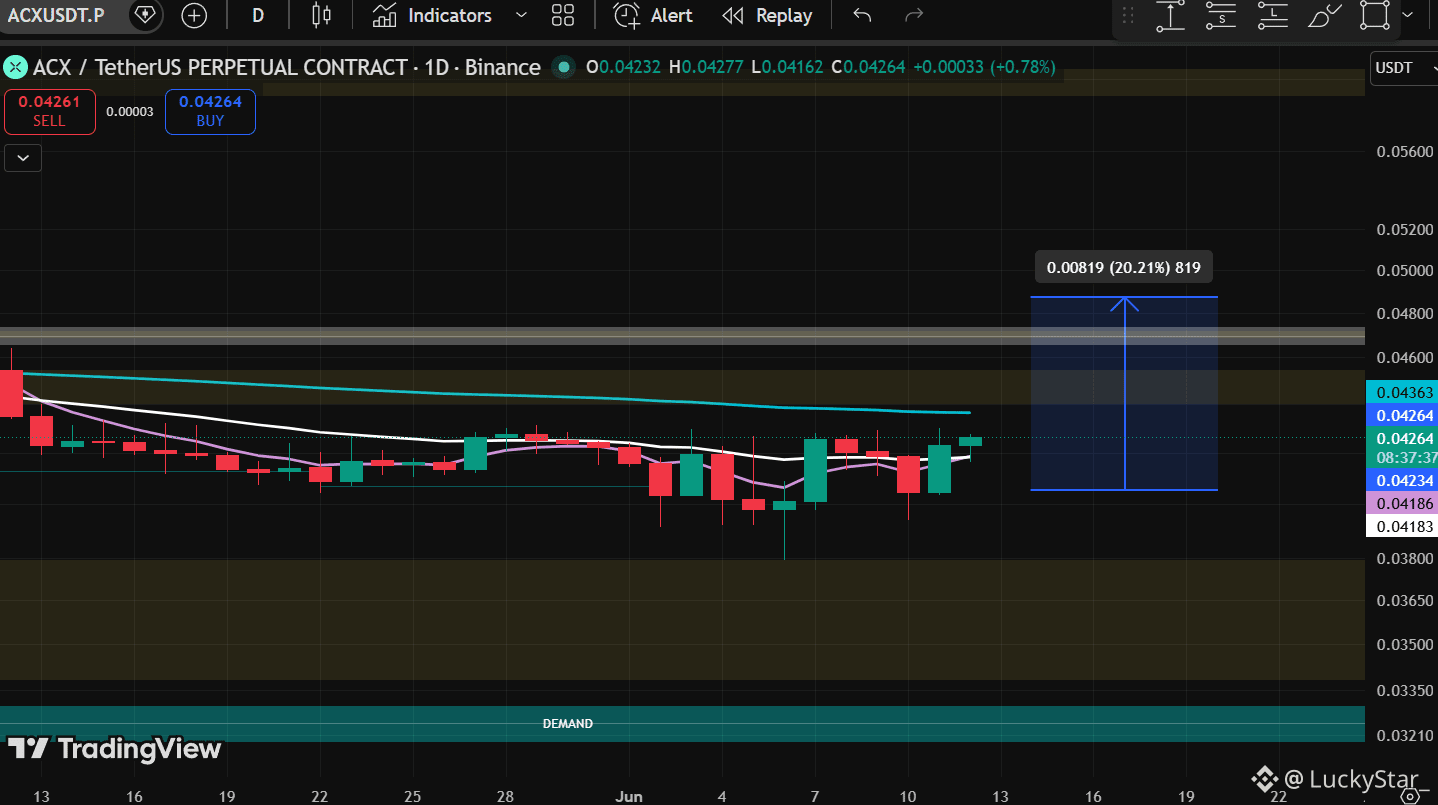Select the Brush drawing tool
1438x805 pixels.
point(1324,15)
